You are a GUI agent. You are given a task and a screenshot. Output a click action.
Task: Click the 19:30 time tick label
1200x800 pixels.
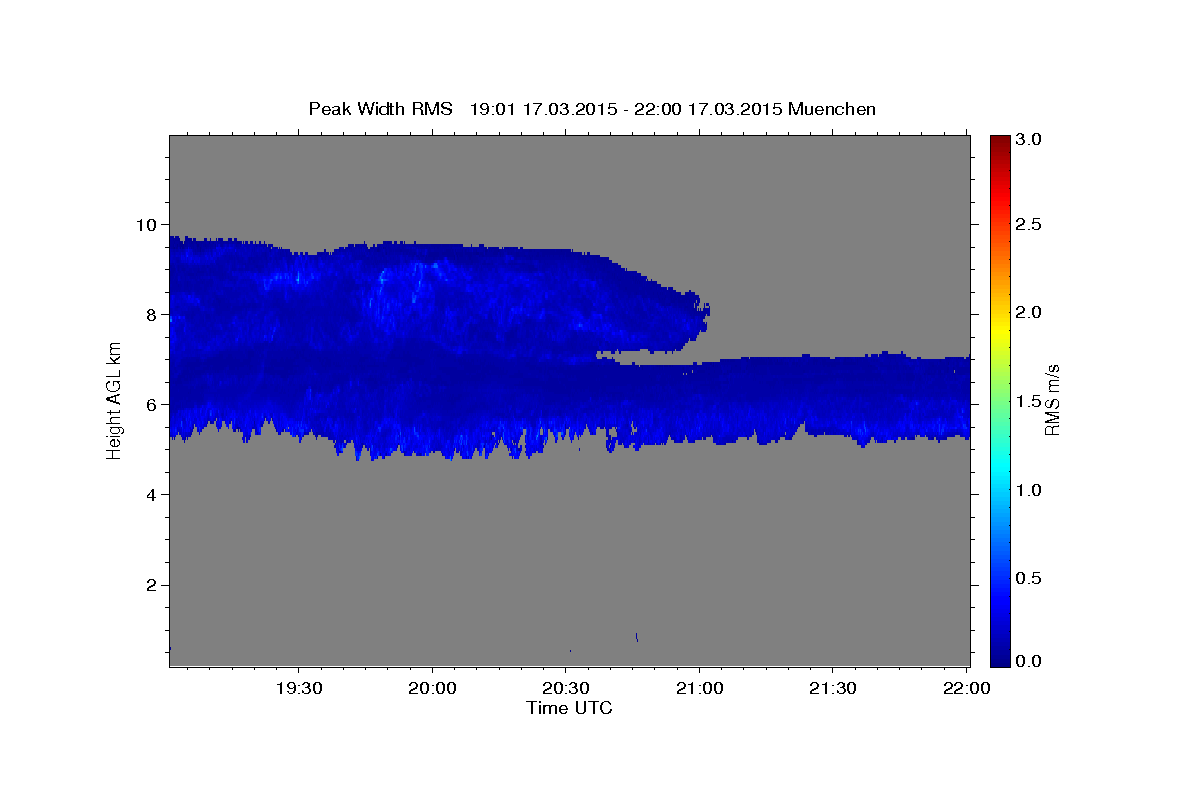pos(299,688)
